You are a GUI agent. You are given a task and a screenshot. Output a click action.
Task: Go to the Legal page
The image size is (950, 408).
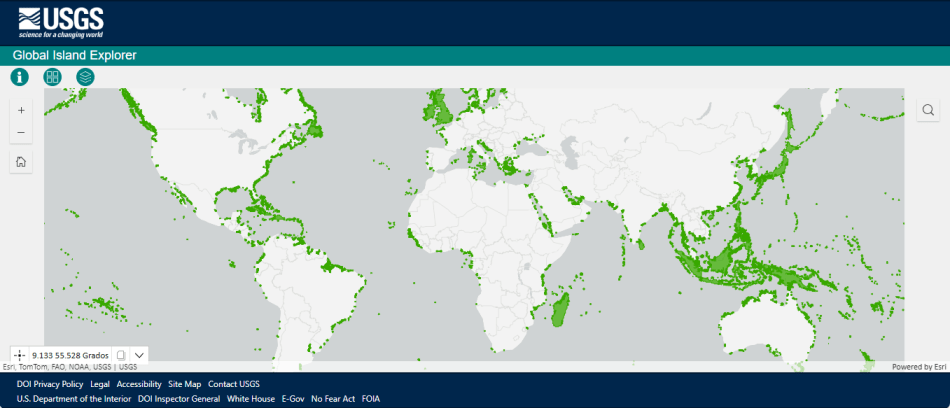[100, 384]
